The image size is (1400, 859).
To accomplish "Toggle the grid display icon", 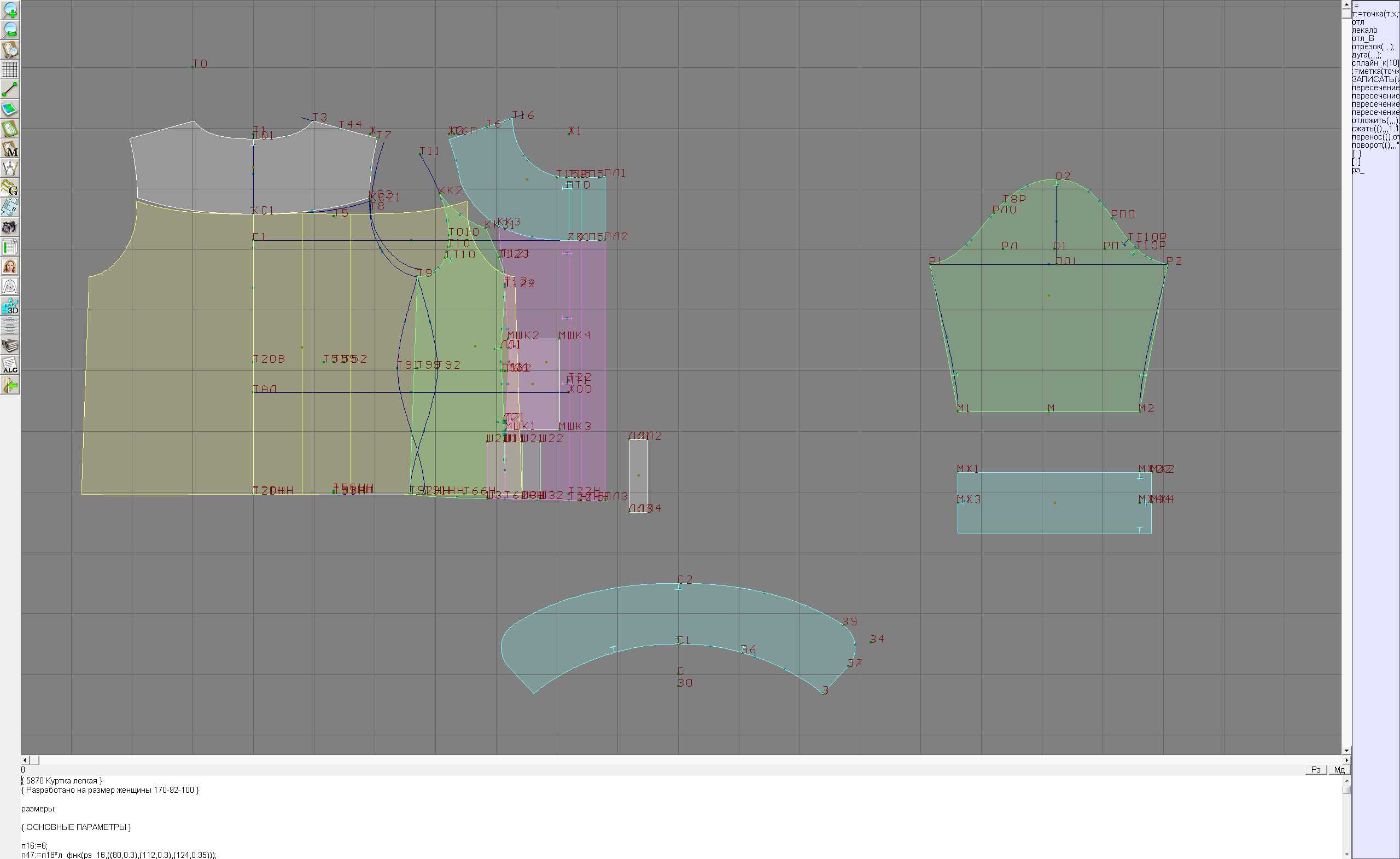I will tap(10, 69).
